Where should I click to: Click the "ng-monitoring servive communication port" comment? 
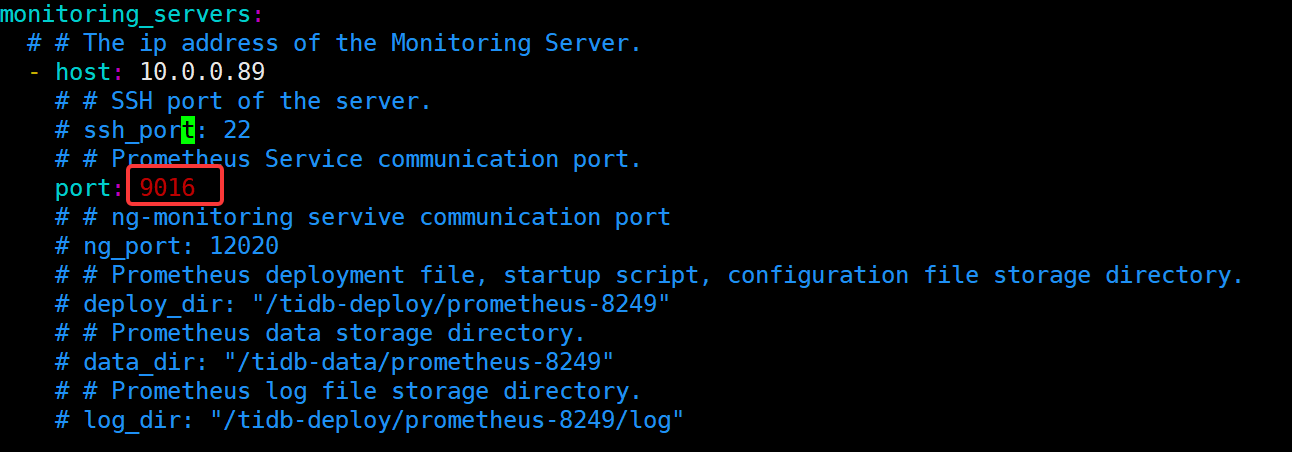click(x=390, y=217)
